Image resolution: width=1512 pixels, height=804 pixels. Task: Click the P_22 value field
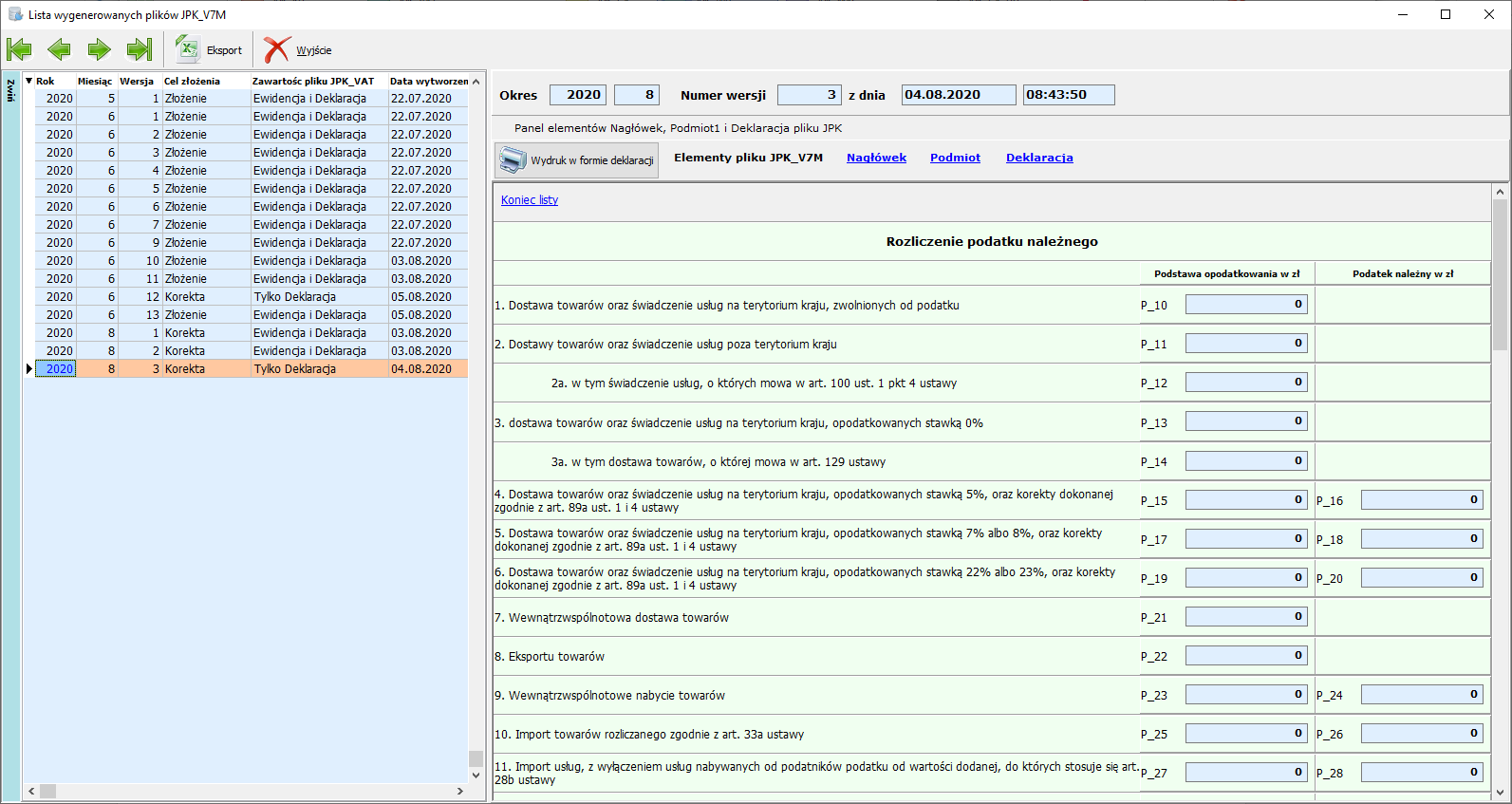click(1246, 656)
